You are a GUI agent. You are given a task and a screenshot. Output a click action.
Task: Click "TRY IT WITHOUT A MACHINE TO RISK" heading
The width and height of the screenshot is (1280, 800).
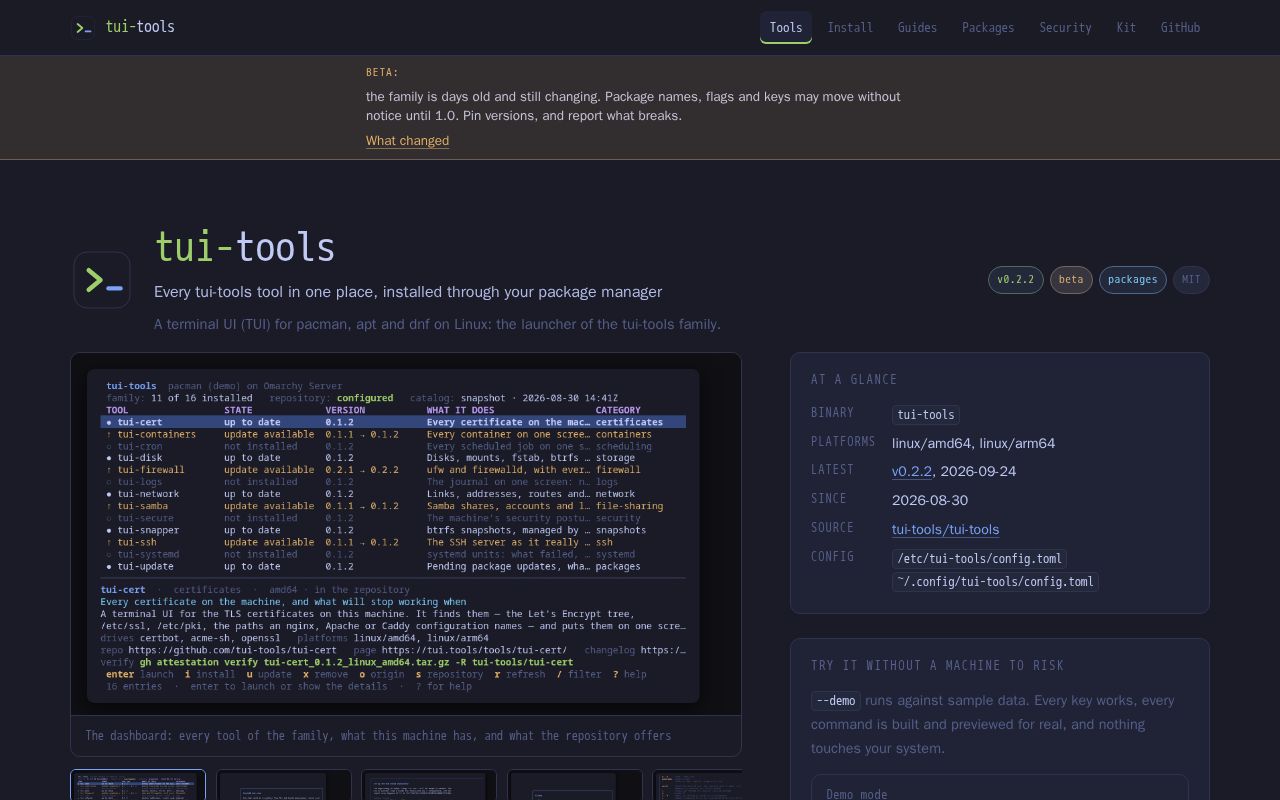(x=937, y=665)
